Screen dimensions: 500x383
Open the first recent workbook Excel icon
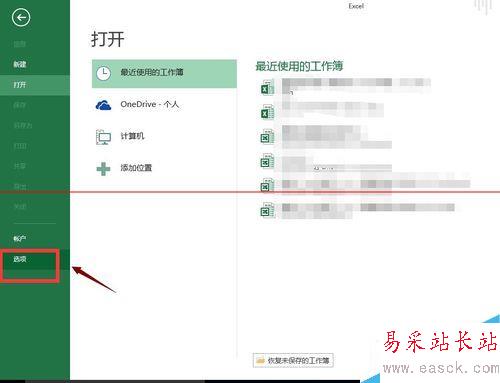(267, 88)
